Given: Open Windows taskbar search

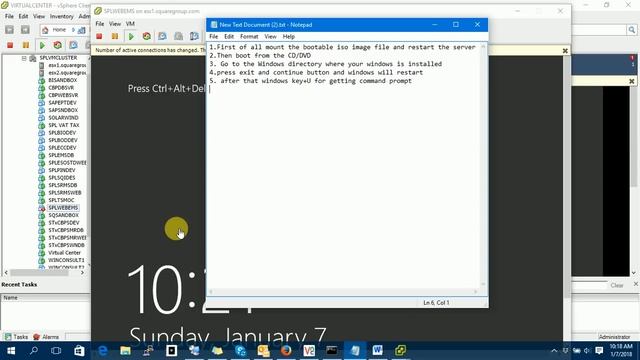Looking at the screenshot, I should pos(34,351).
